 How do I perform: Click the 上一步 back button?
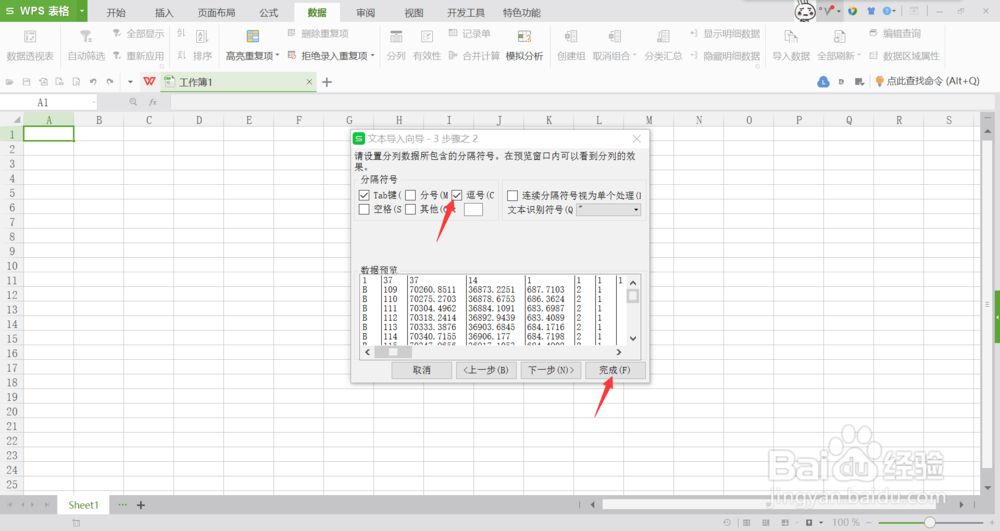pos(486,370)
